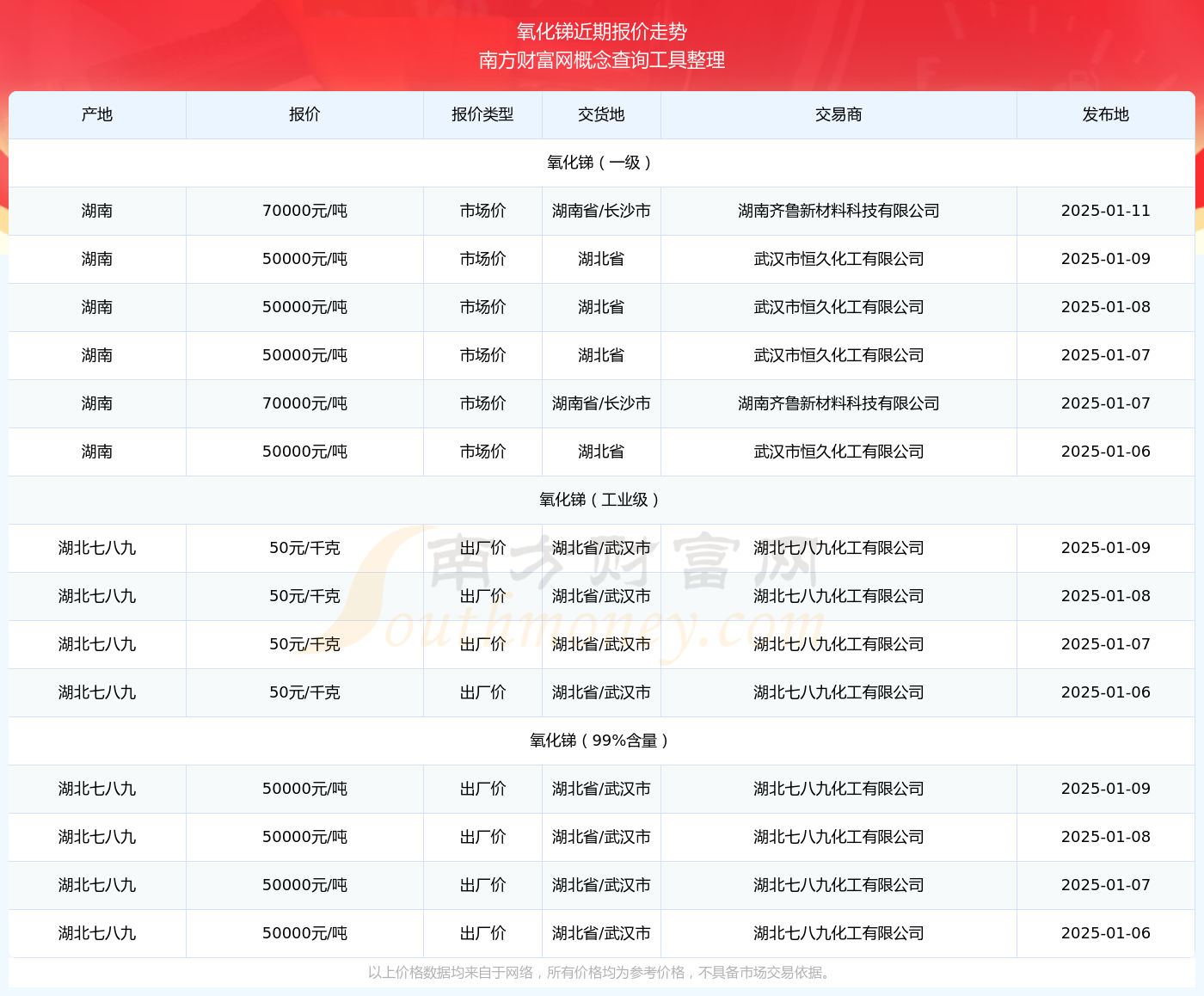The height and width of the screenshot is (996, 1204).
Task: Click 湖南齐鲁新材料科技有限公司 in the 2025-01-07 row
Action: tap(838, 403)
